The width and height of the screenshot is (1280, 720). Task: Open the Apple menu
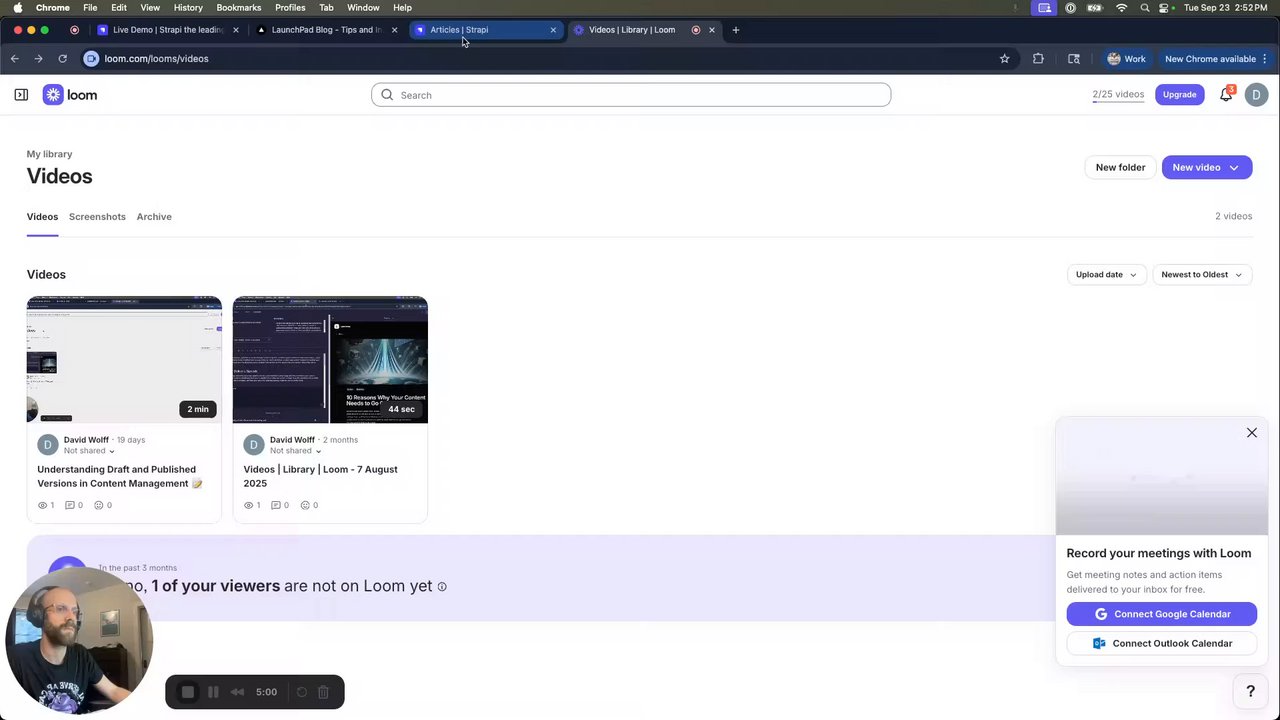point(17,8)
